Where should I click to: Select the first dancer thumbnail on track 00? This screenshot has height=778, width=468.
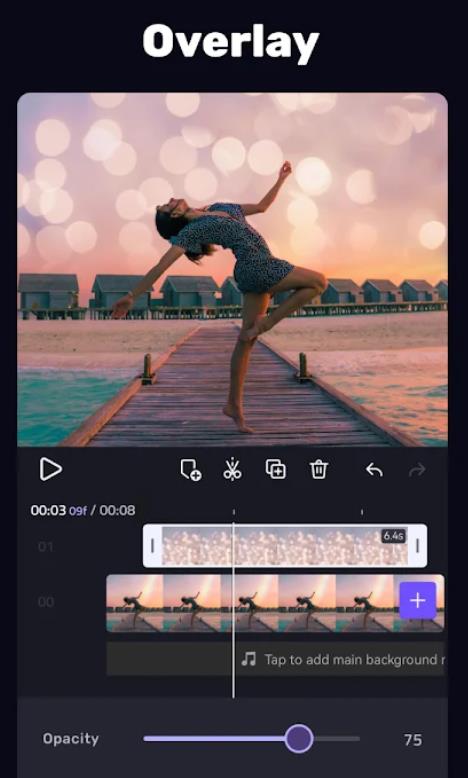[x=135, y=603]
